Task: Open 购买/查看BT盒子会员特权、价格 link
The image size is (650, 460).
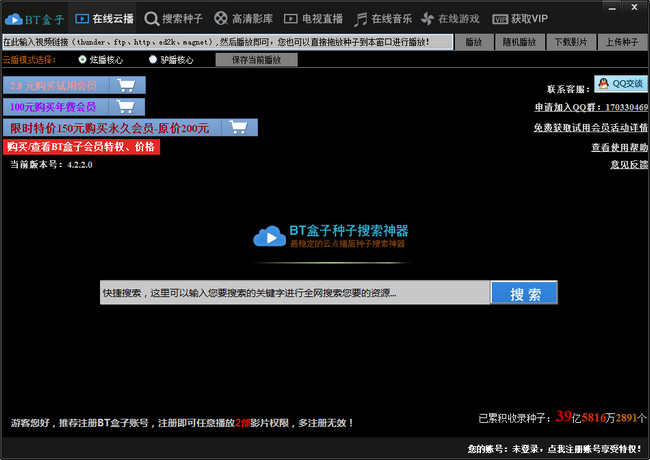Action: point(81,147)
